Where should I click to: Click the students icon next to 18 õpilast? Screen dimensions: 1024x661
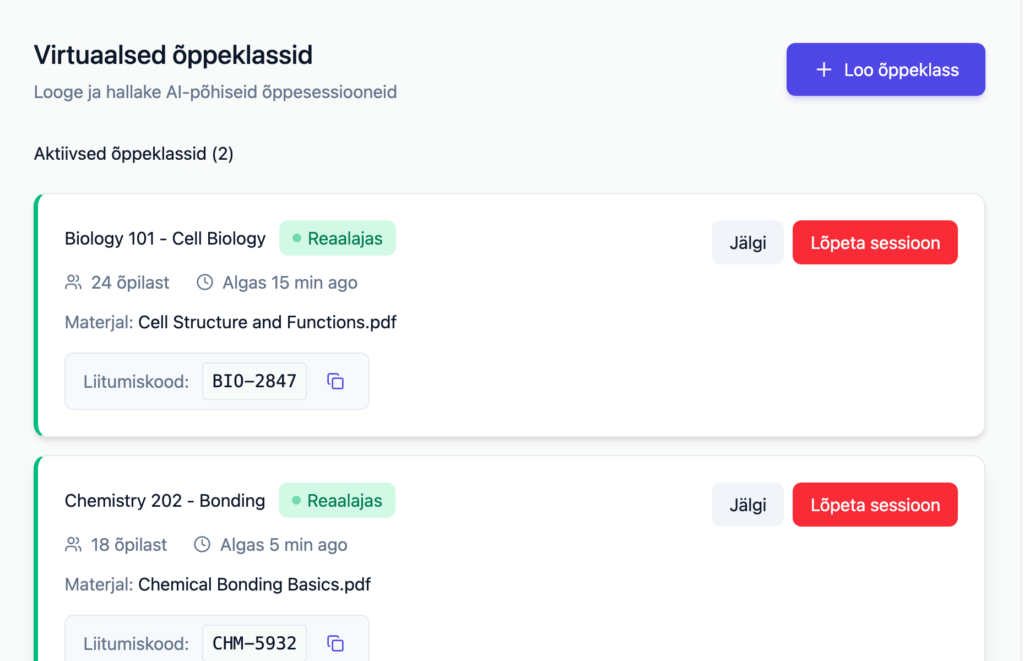[73, 545]
